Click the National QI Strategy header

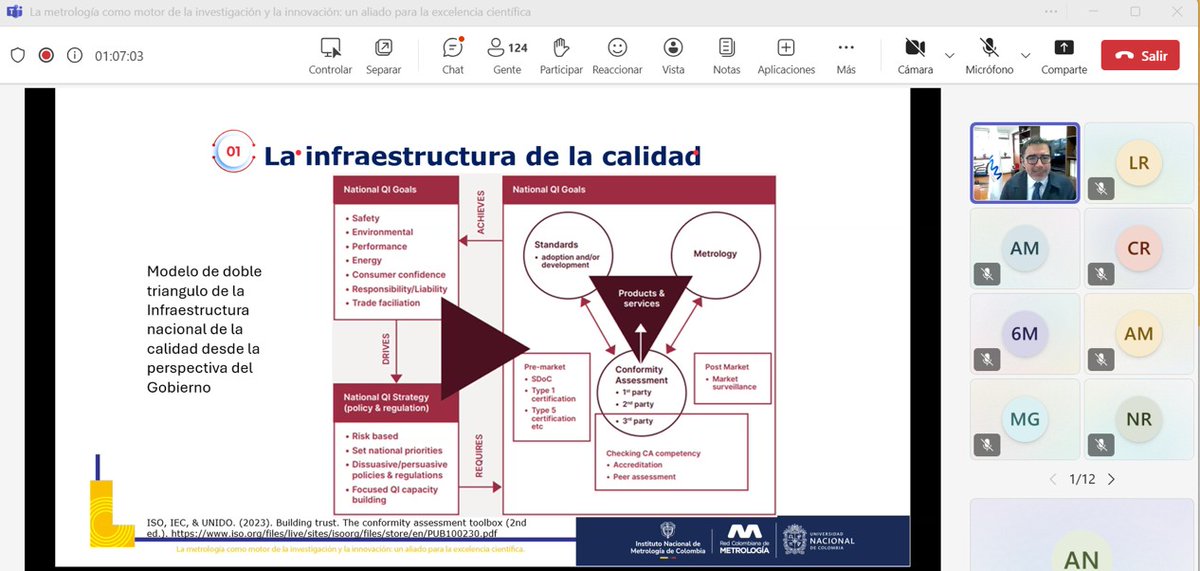pos(395,402)
